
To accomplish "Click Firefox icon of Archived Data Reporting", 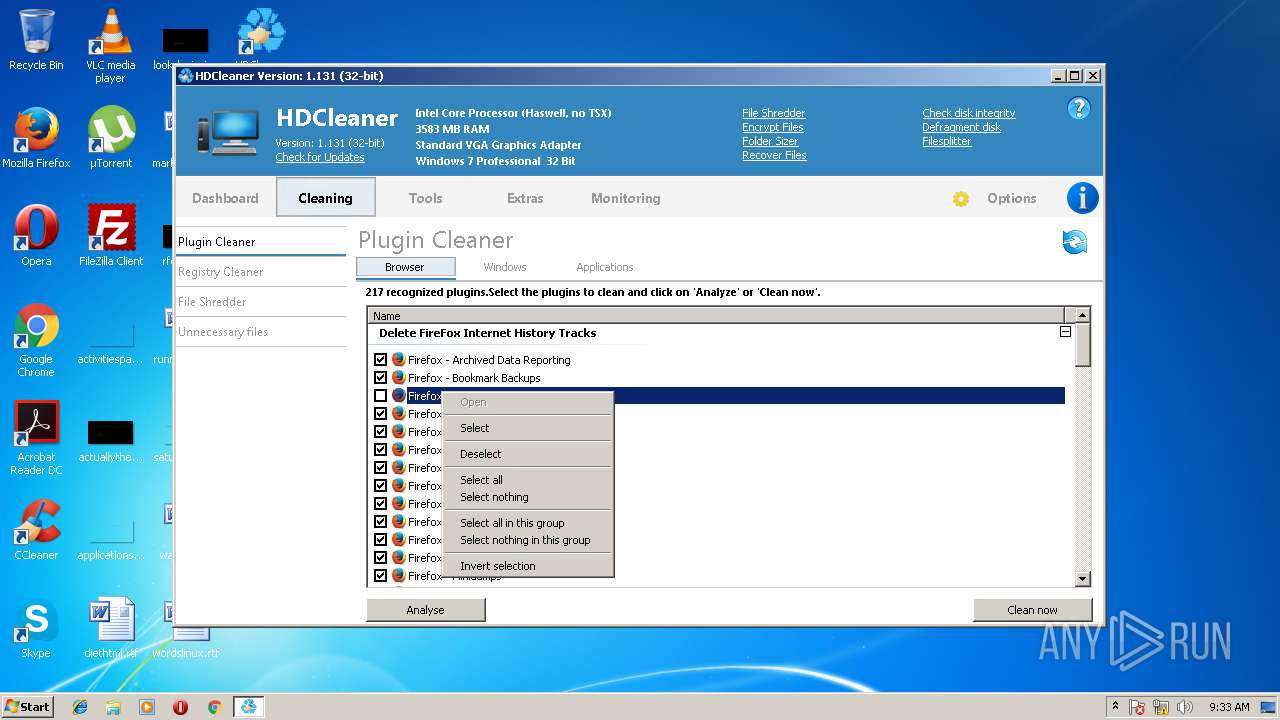I will click(x=398, y=360).
